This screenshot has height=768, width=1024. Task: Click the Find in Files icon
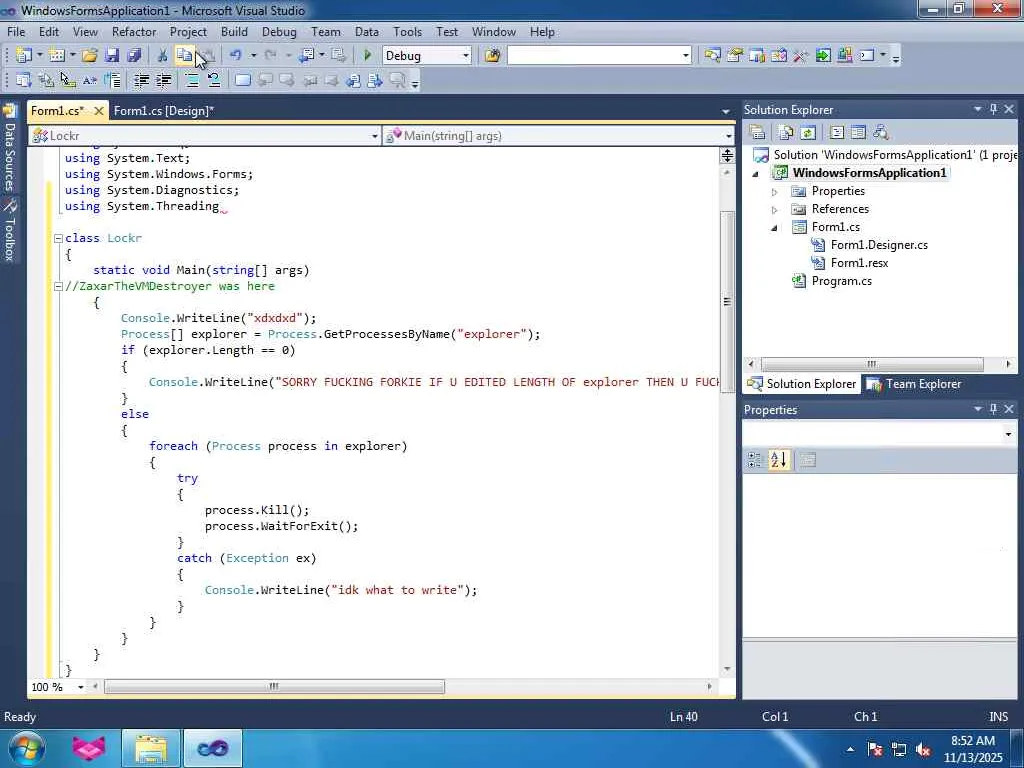click(492, 56)
